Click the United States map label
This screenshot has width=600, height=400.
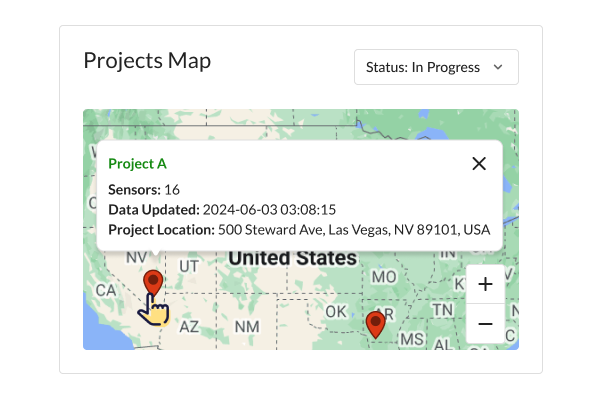click(x=293, y=258)
